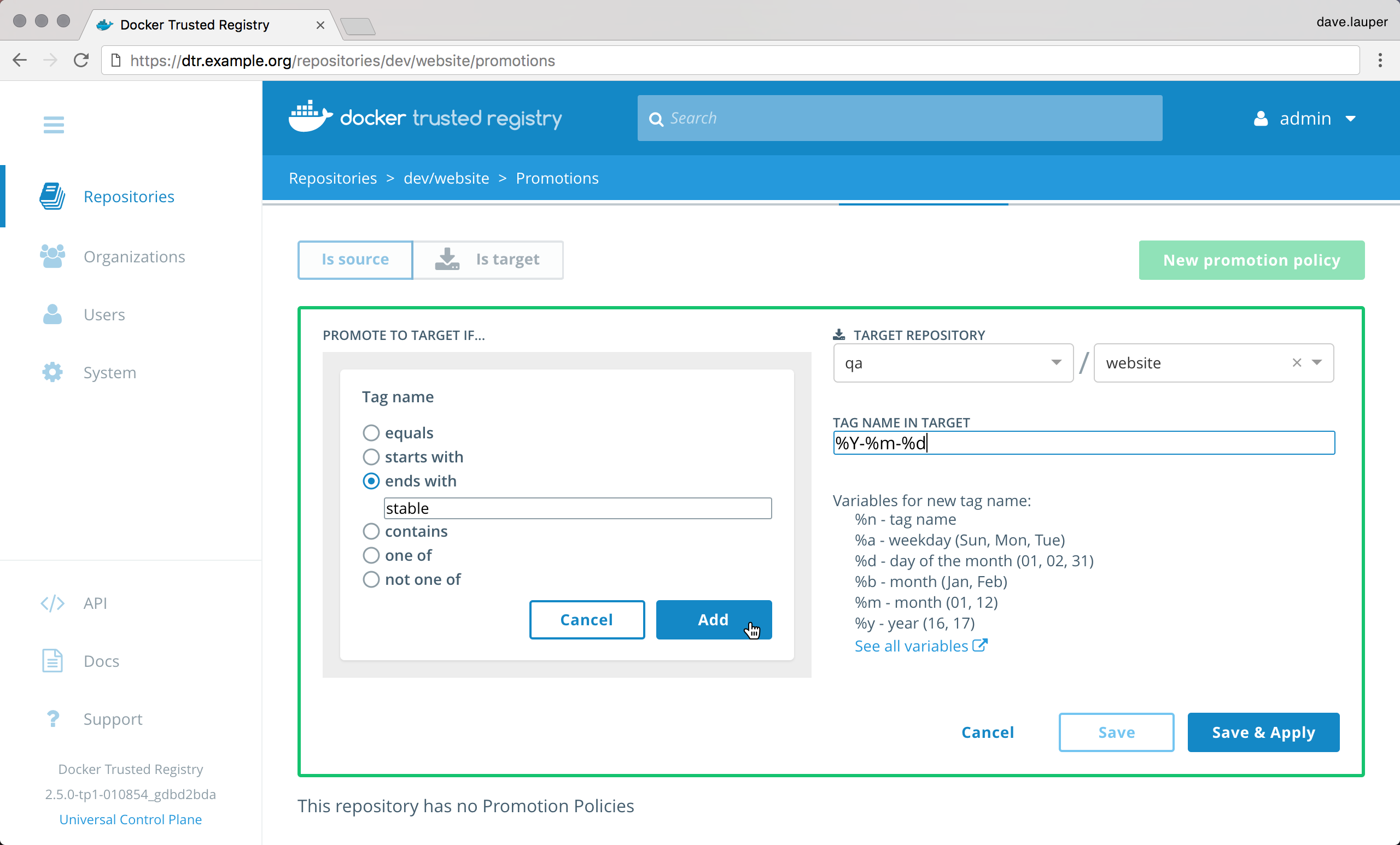Select the 'Is source' tab
The image size is (1400, 845).
tap(355, 260)
